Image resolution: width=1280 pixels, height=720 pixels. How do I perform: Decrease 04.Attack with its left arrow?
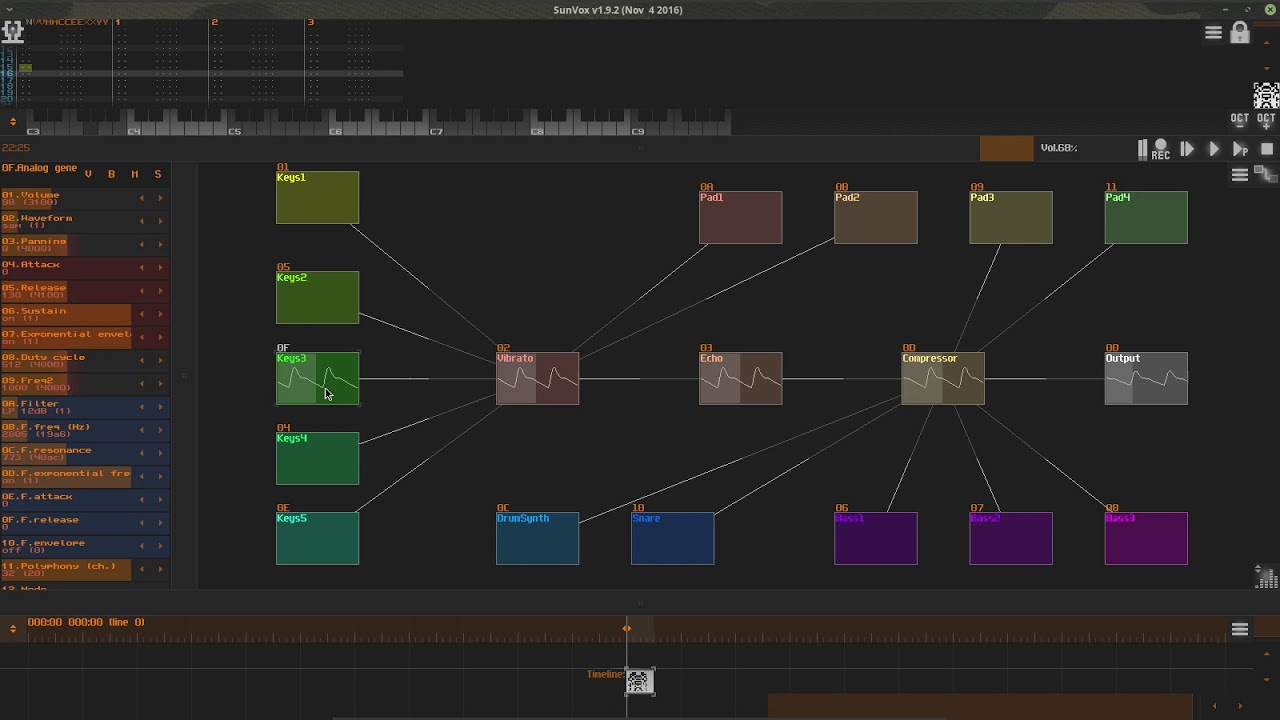141,267
